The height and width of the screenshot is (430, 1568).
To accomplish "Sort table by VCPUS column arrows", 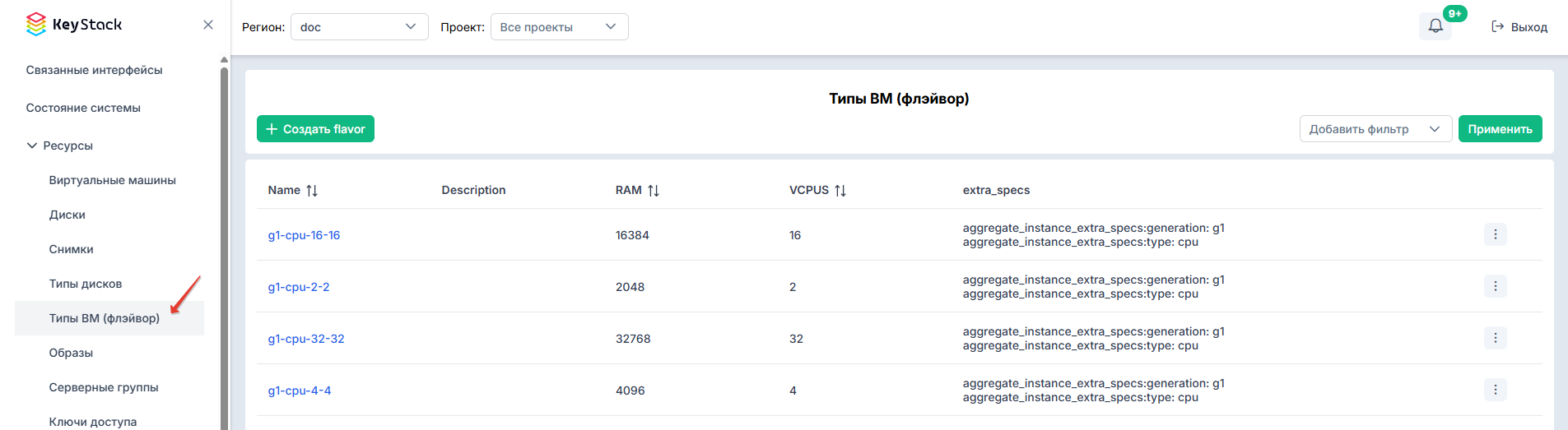I will 840,191.
